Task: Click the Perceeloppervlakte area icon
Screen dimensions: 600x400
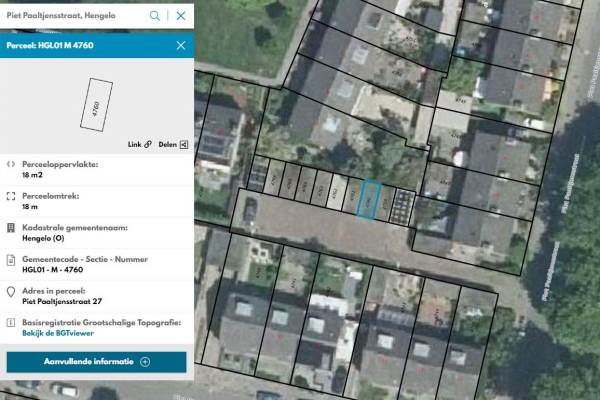Action: point(10,165)
